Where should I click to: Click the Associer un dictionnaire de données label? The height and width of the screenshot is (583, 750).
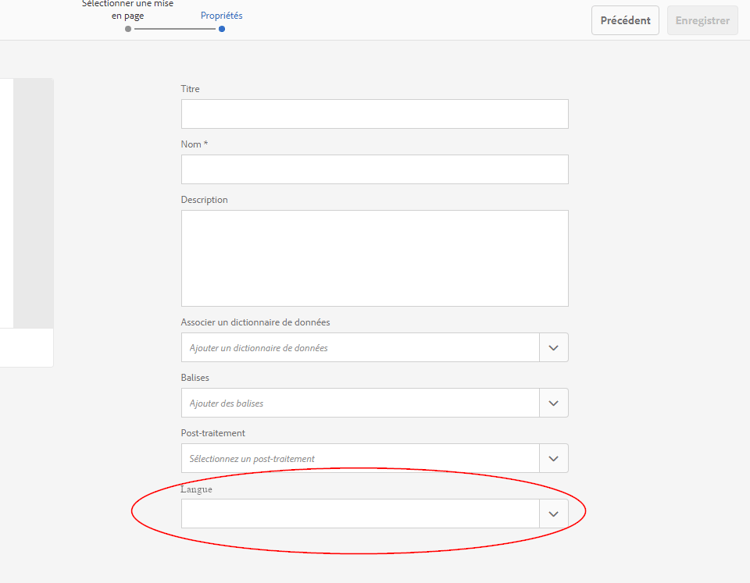255,322
